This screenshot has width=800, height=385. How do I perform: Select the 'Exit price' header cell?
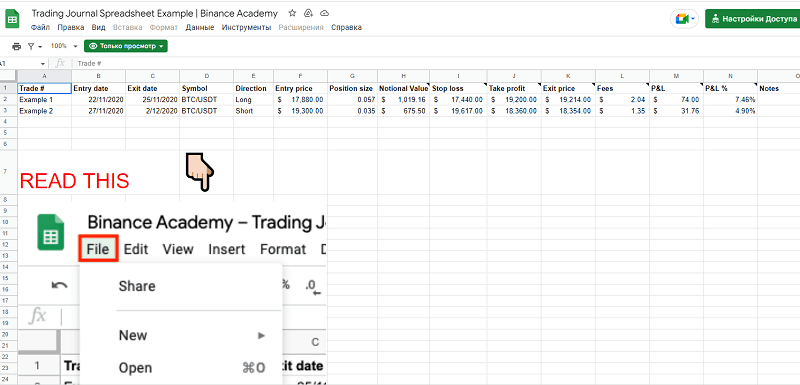click(x=568, y=88)
